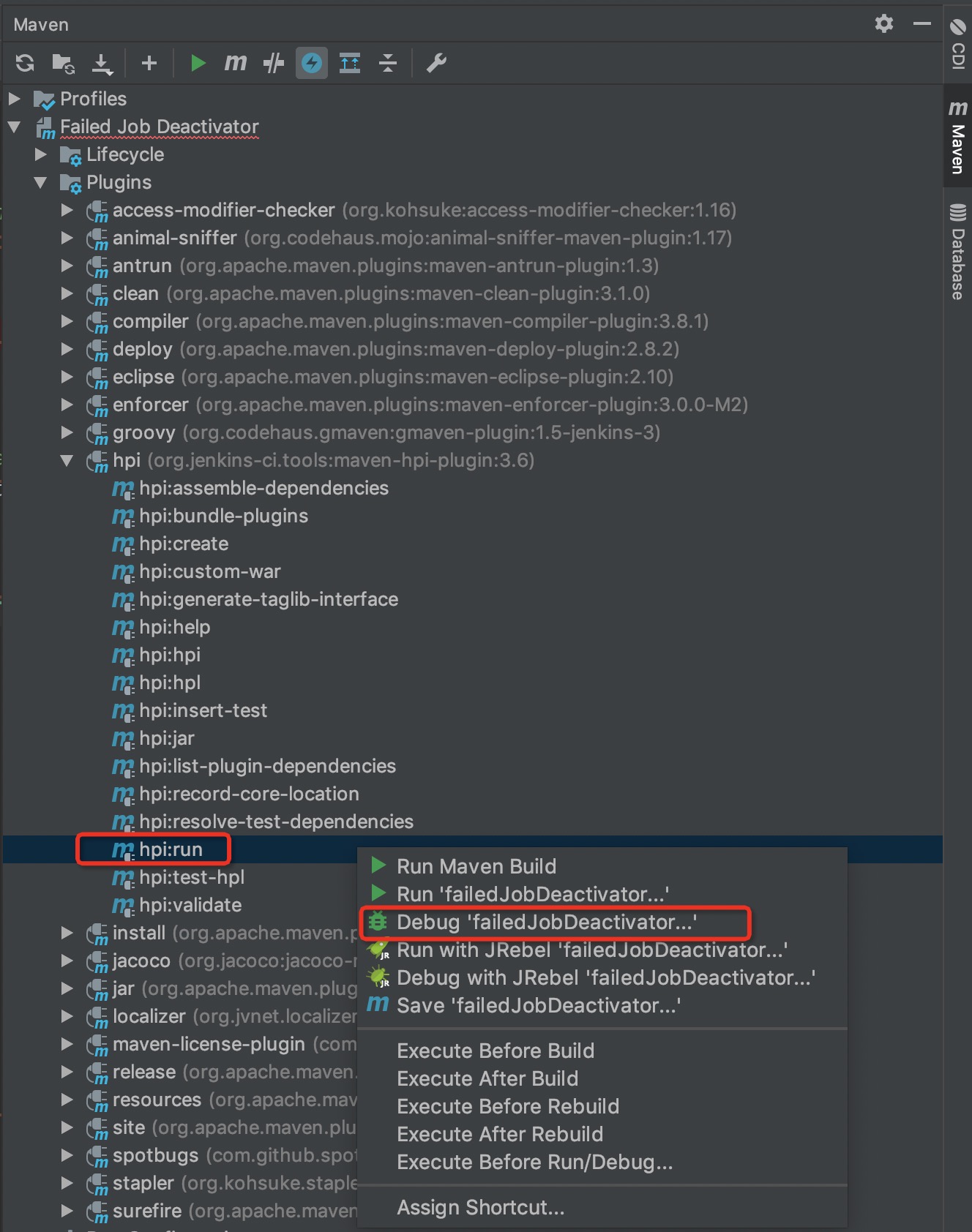Open Maven panel gear options
The width and height of the screenshot is (972, 1232).
tap(884, 24)
